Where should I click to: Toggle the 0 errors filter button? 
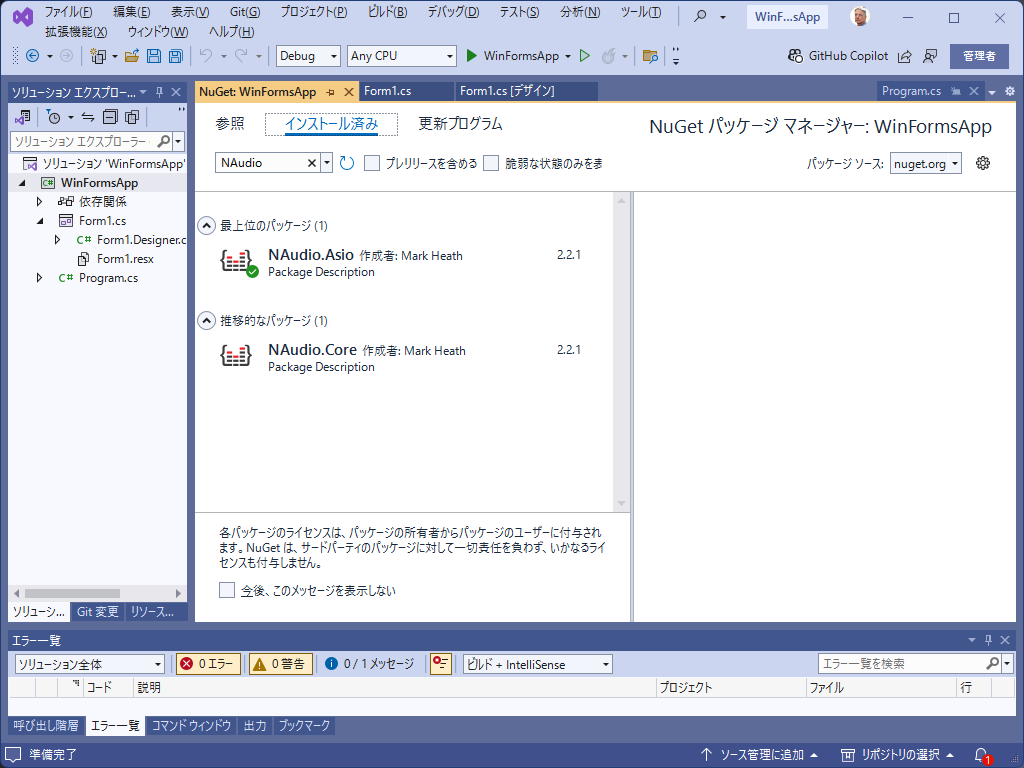click(208, 664)
